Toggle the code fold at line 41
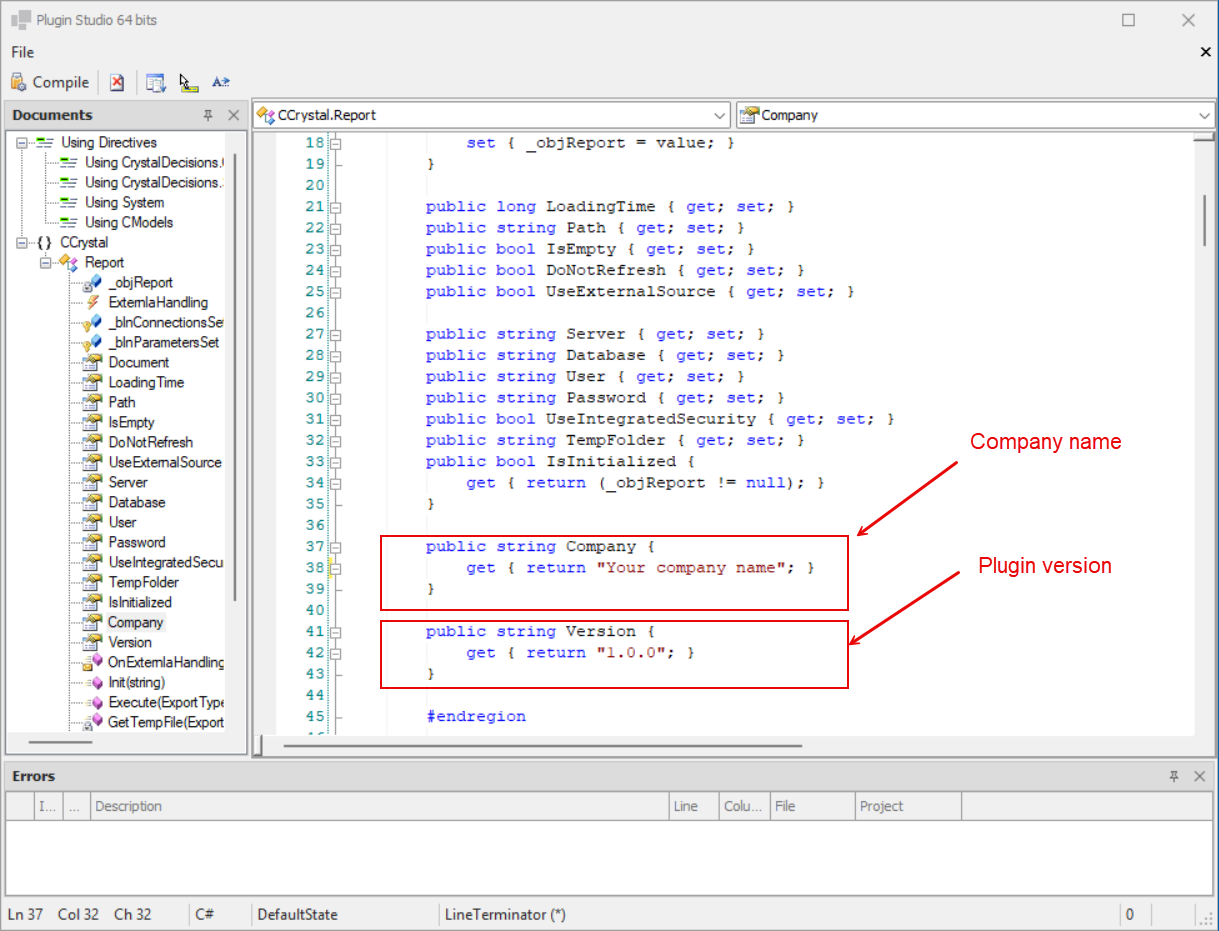The width and height of the screenshot is (1219, 931). [336, 632]
